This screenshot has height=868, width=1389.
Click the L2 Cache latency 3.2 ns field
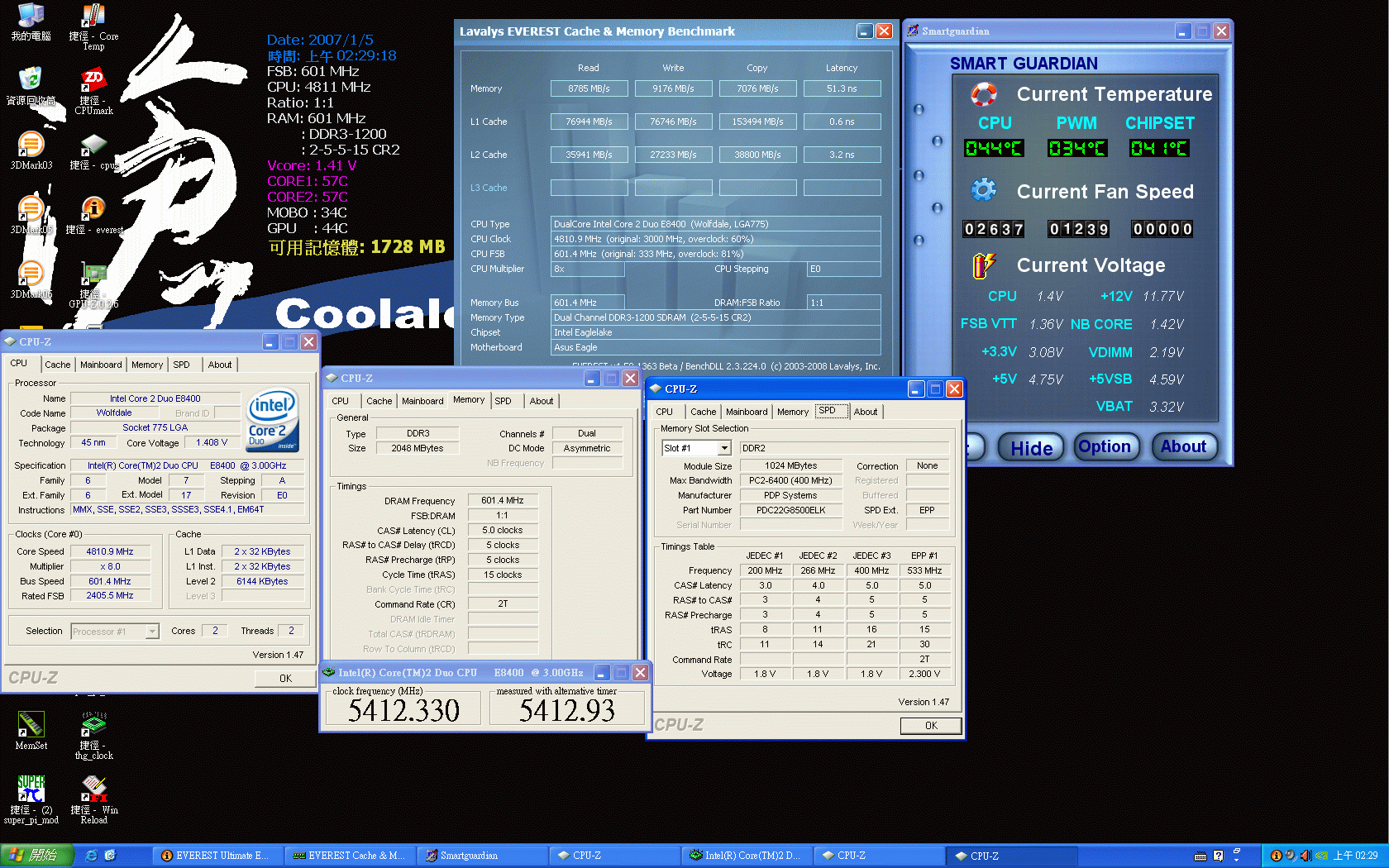[842, 155]
